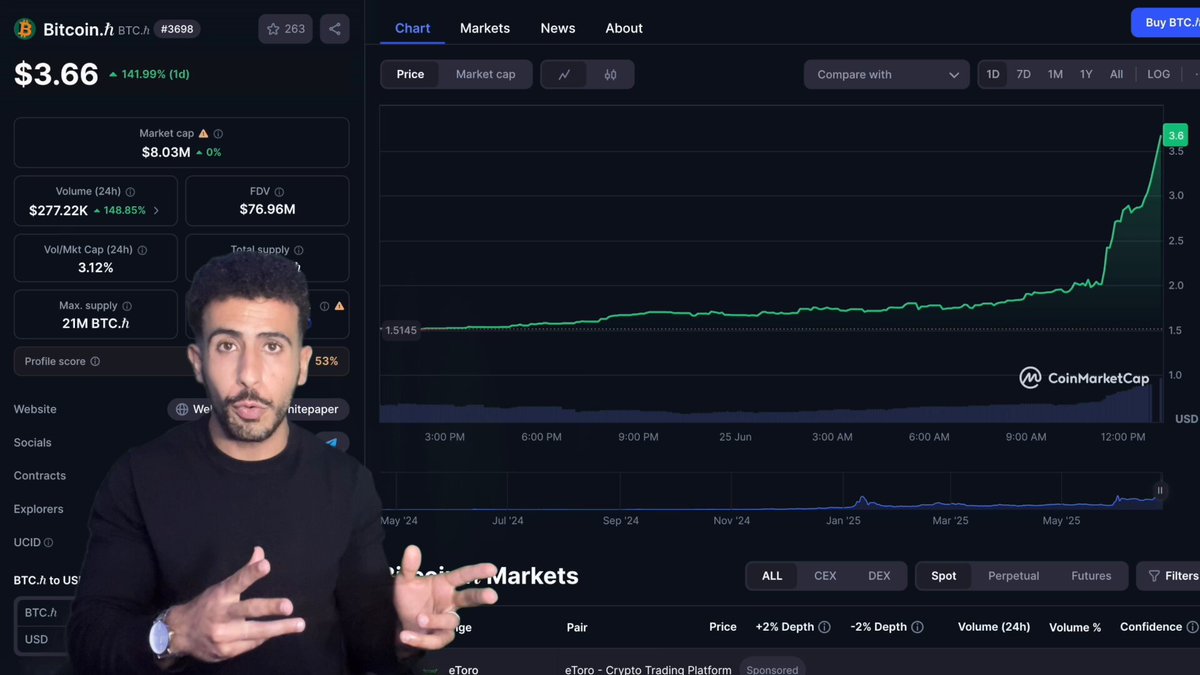The height and width of the screenshot is (675, 1200).
Task: Toggle LOG scale on chart
Action: pyautogui.click(x=1159, y=75)
